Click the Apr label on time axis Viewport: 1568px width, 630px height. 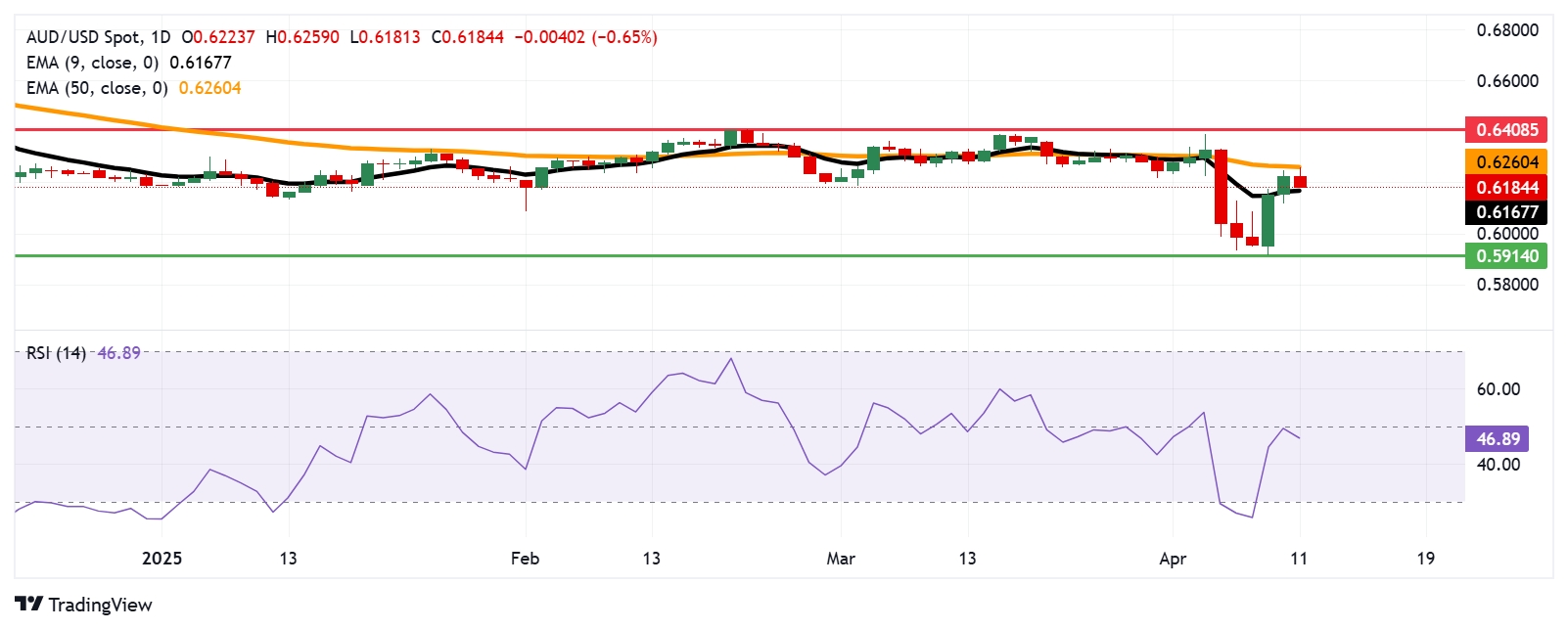[x=1173, y=559]
